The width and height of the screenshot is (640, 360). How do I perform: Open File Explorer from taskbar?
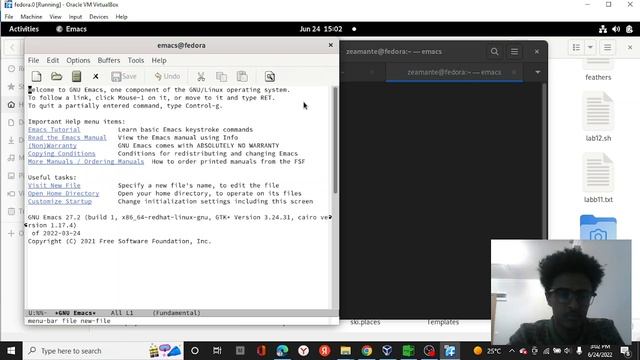(345, 351)
